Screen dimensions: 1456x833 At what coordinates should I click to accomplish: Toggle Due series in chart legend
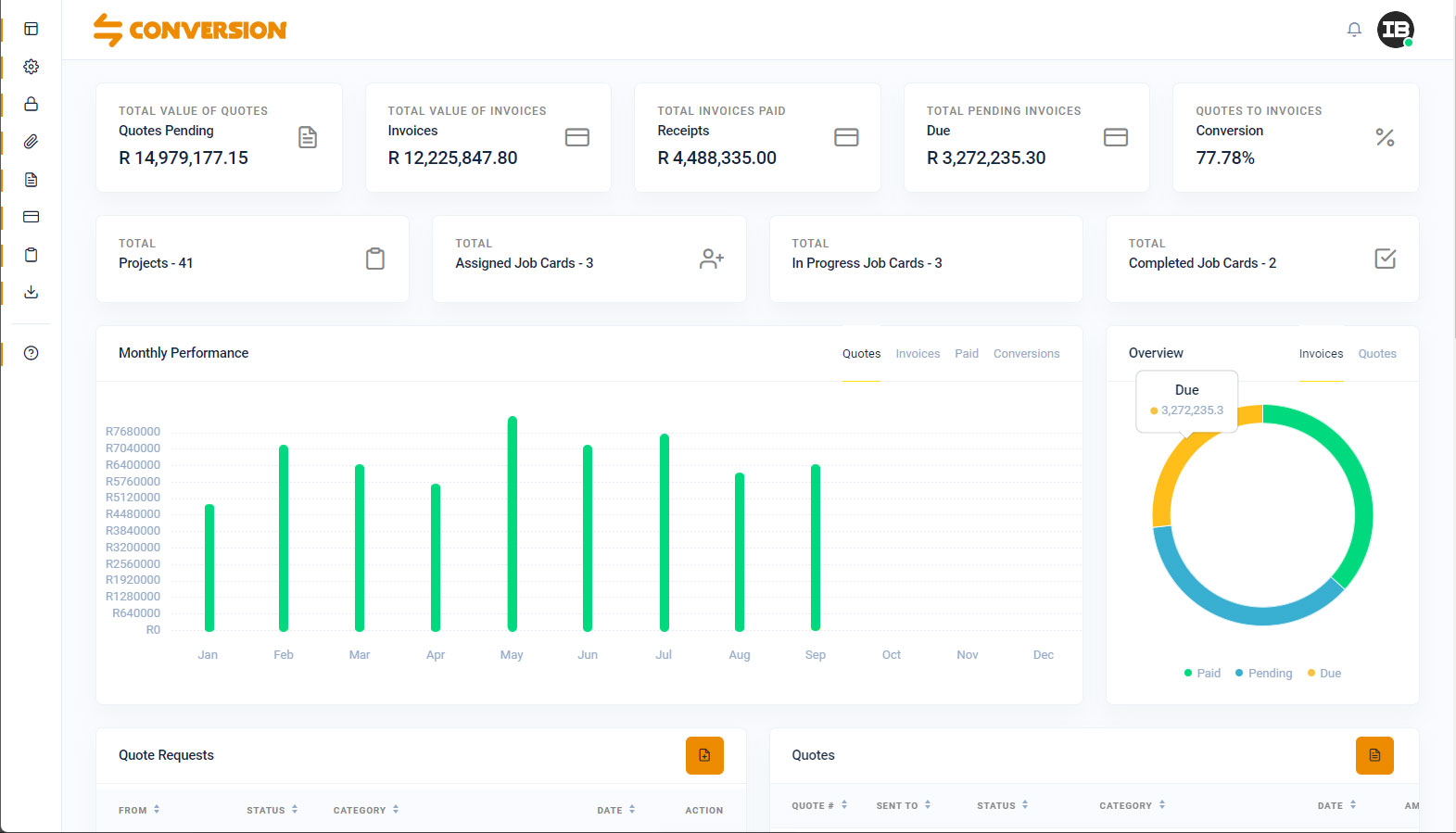(1324, 674)
